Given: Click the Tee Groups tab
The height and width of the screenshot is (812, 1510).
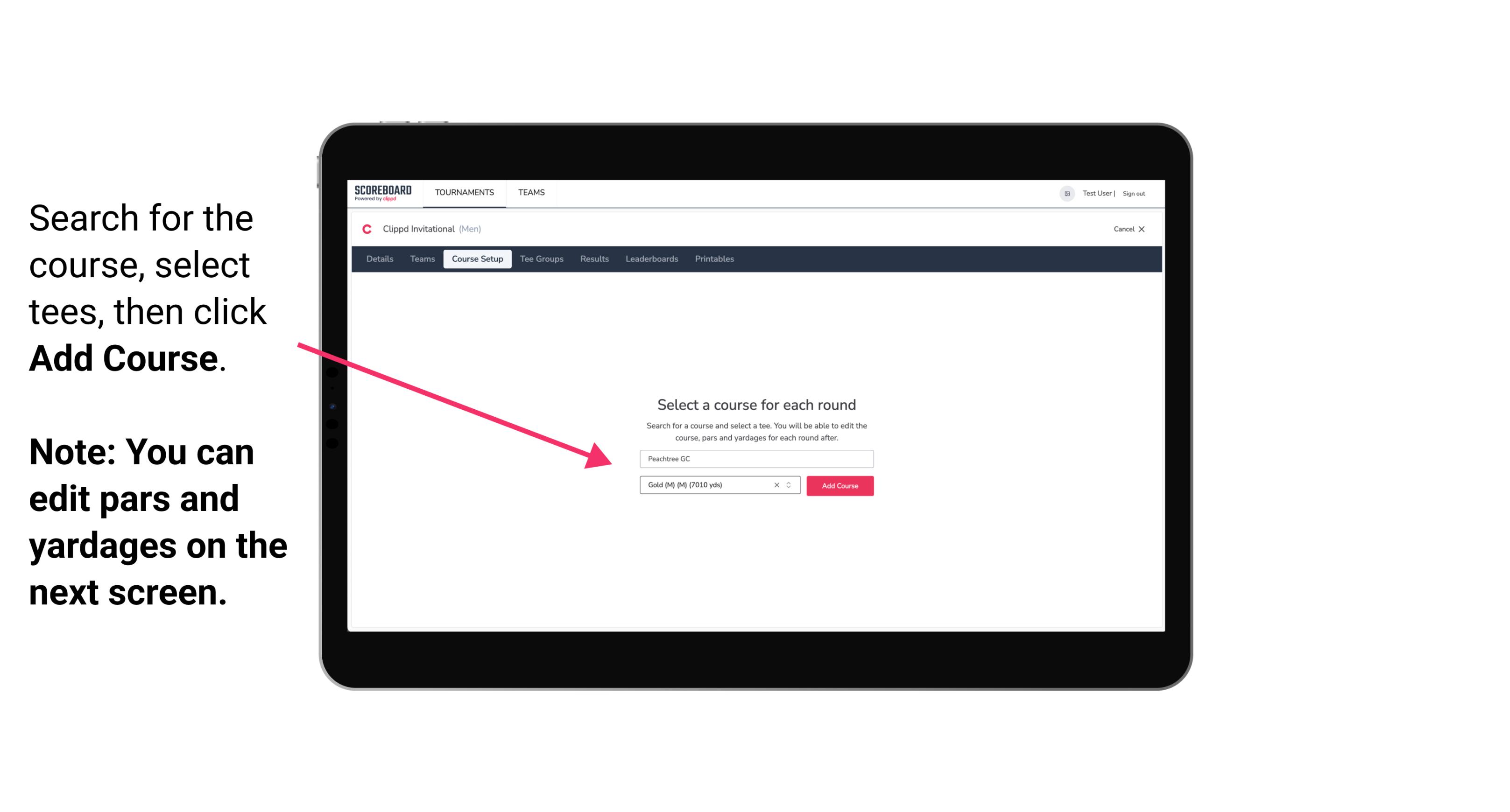Looking at the screenshot, I should [540, 259].
